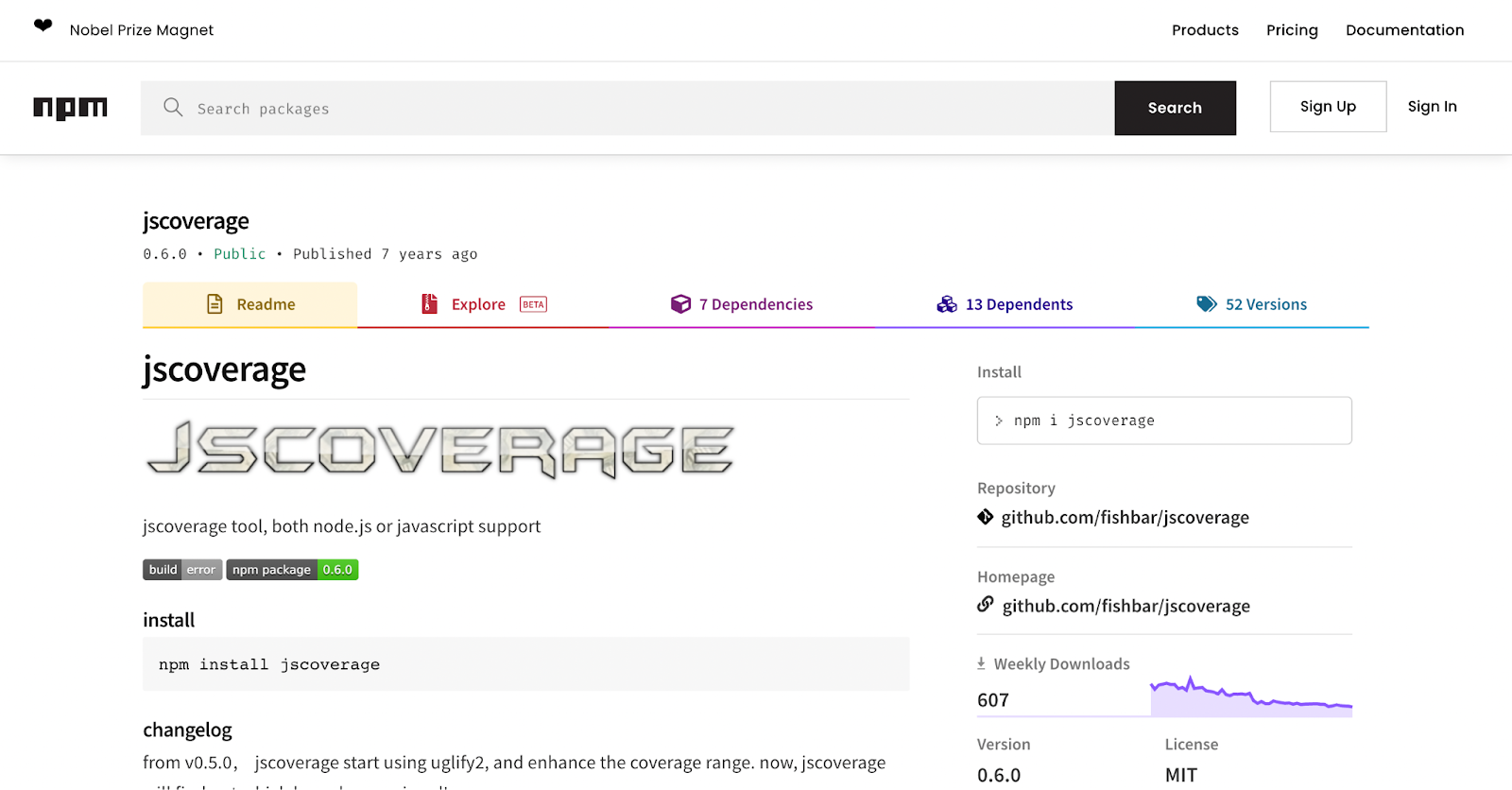Click the black heart icon in header

pyautogui.click(x=43, y=26)
